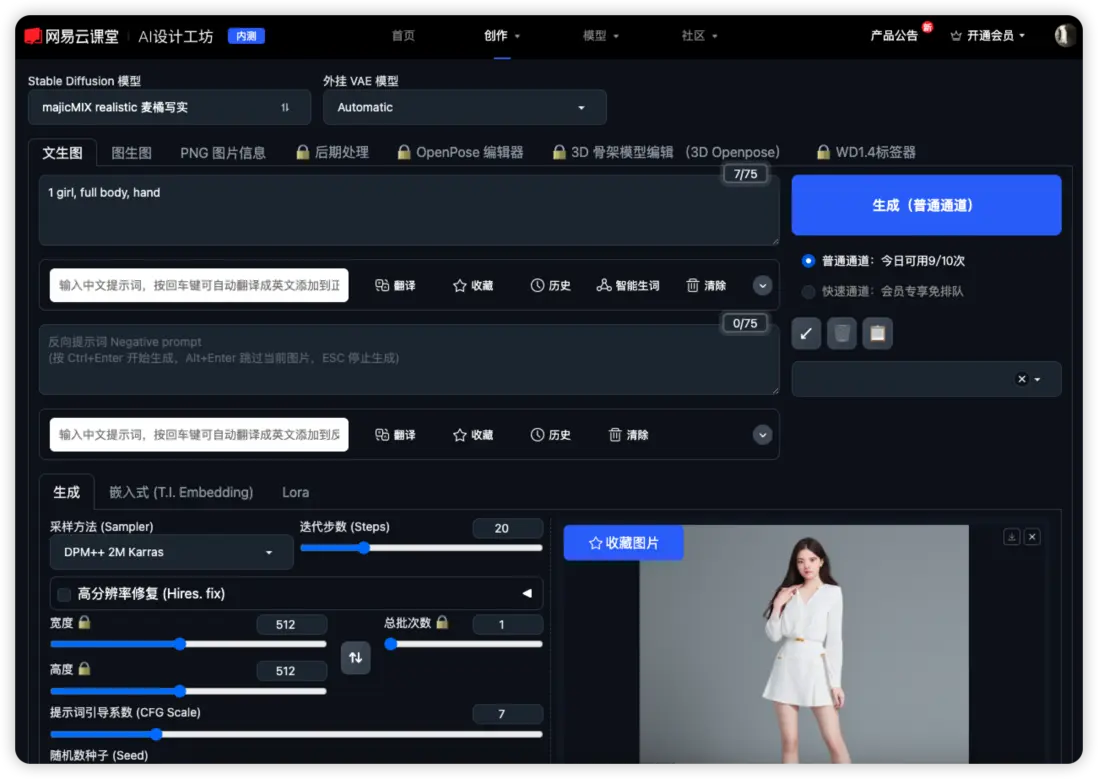Click the 收藏 star icon for negative prompt row
This screenshot has height=779, width=1098.
(472, 434)
